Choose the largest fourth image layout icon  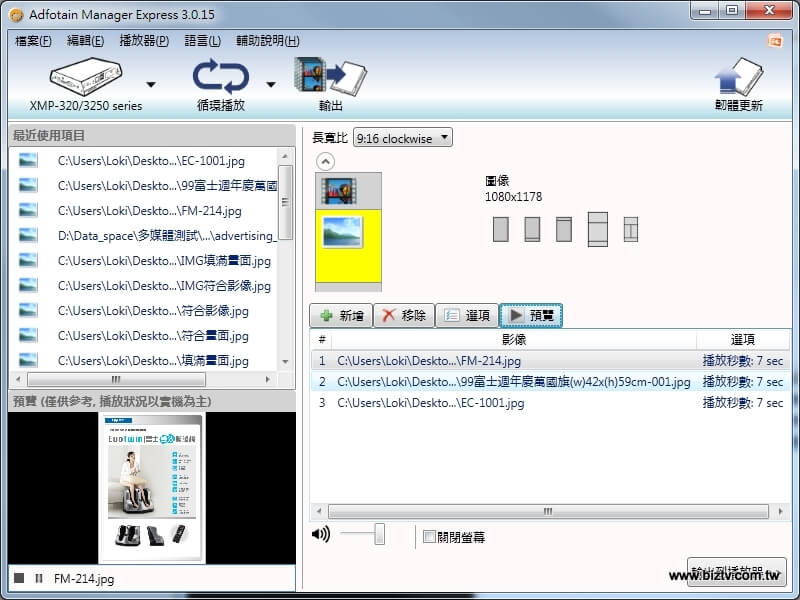598,229
